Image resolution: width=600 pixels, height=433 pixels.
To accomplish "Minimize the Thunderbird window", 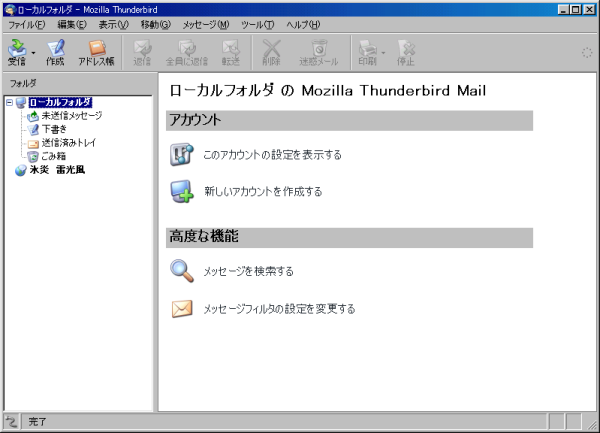I will point(563,10).
